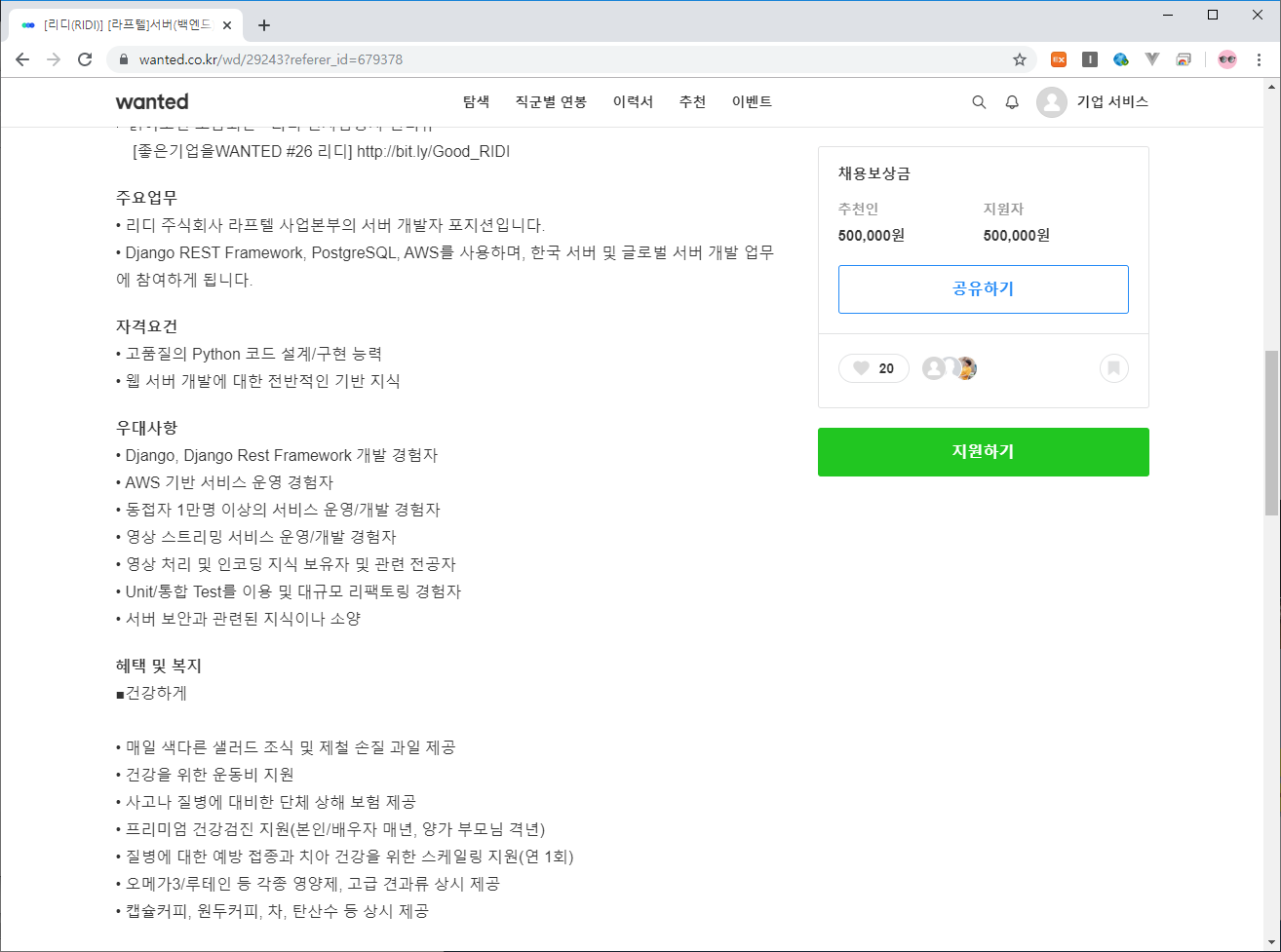The image size is (1281, 952).
Task: Click the 우대사항 heading
Action: pyautogui.click(x=146, y=428)
